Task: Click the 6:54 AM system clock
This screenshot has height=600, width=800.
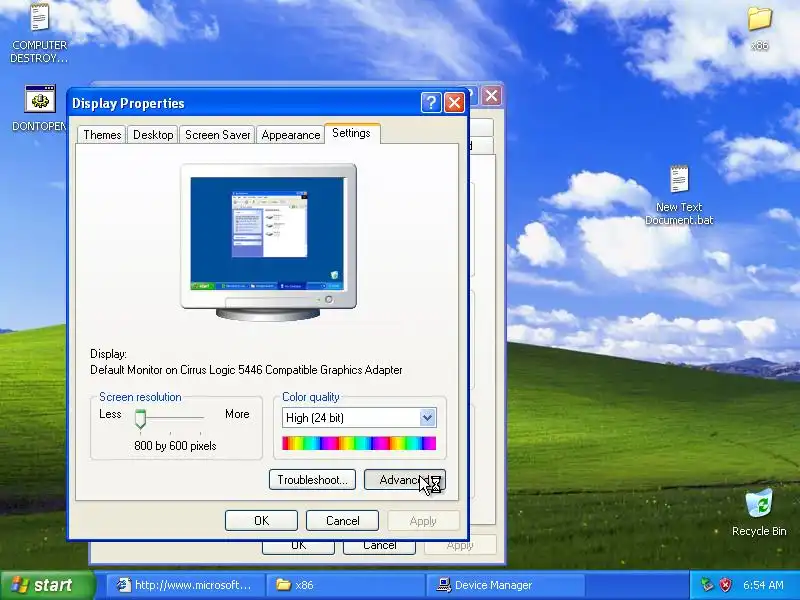Action: coord(763,585)
